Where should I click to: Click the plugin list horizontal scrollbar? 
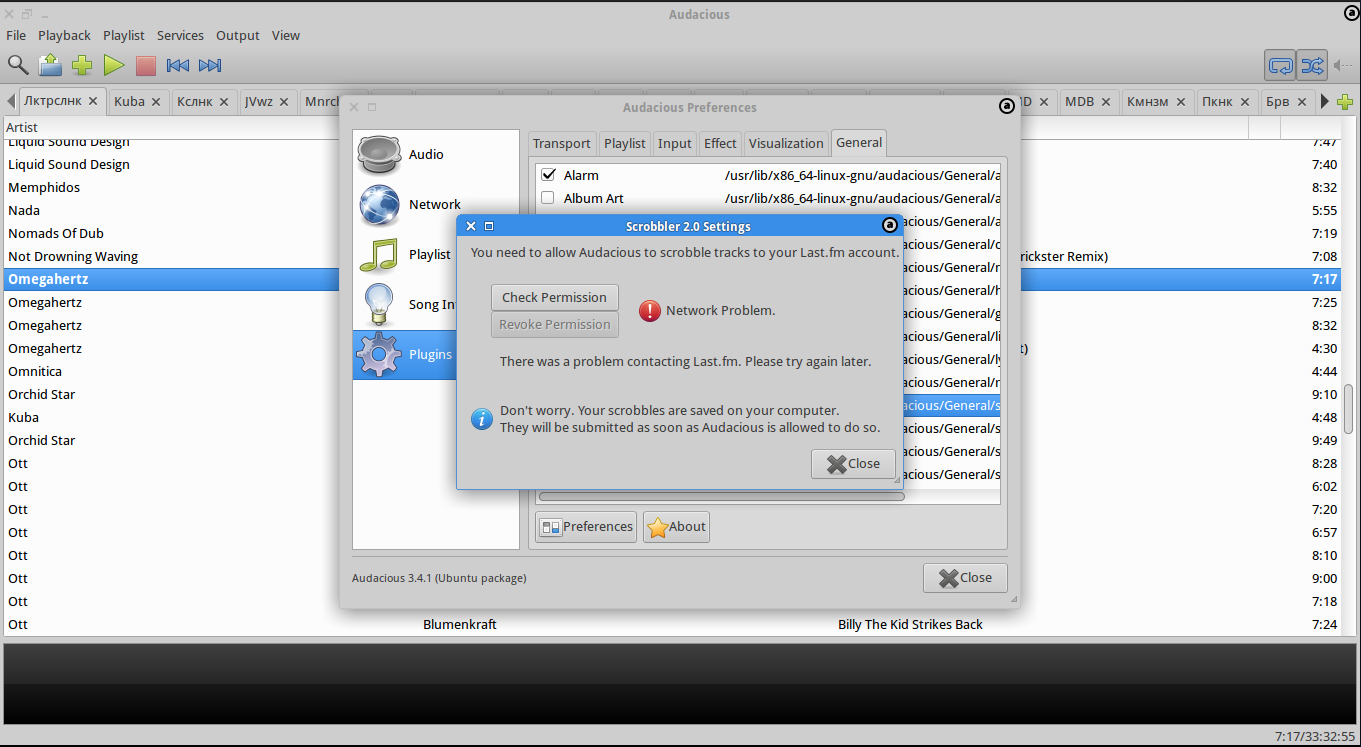click(x=721, y=496)
